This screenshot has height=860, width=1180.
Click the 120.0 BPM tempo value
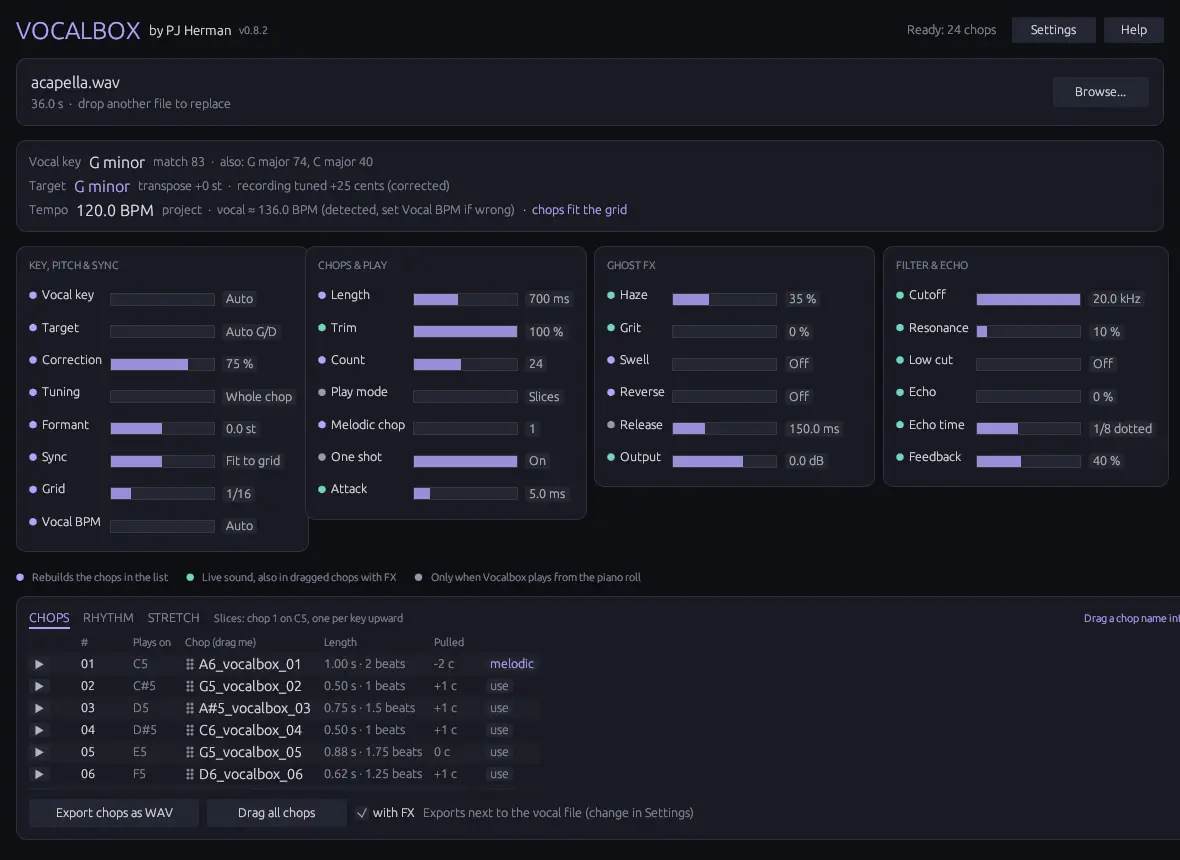(115, 210)
